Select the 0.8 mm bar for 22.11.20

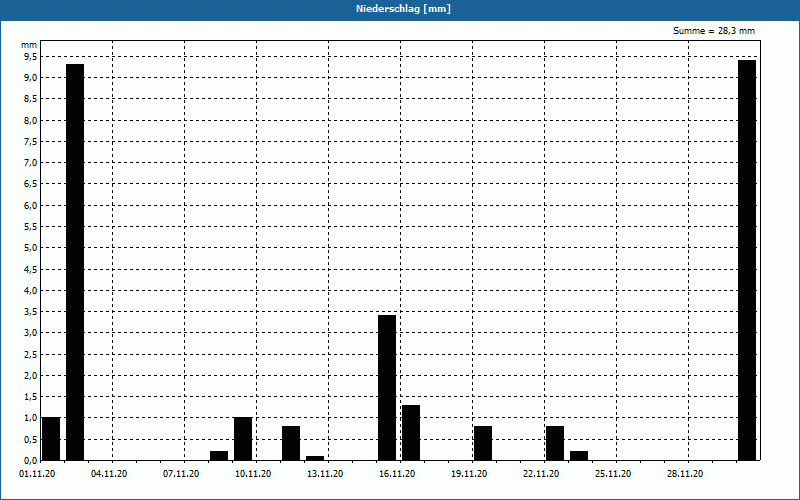click(x=555, y=443)
